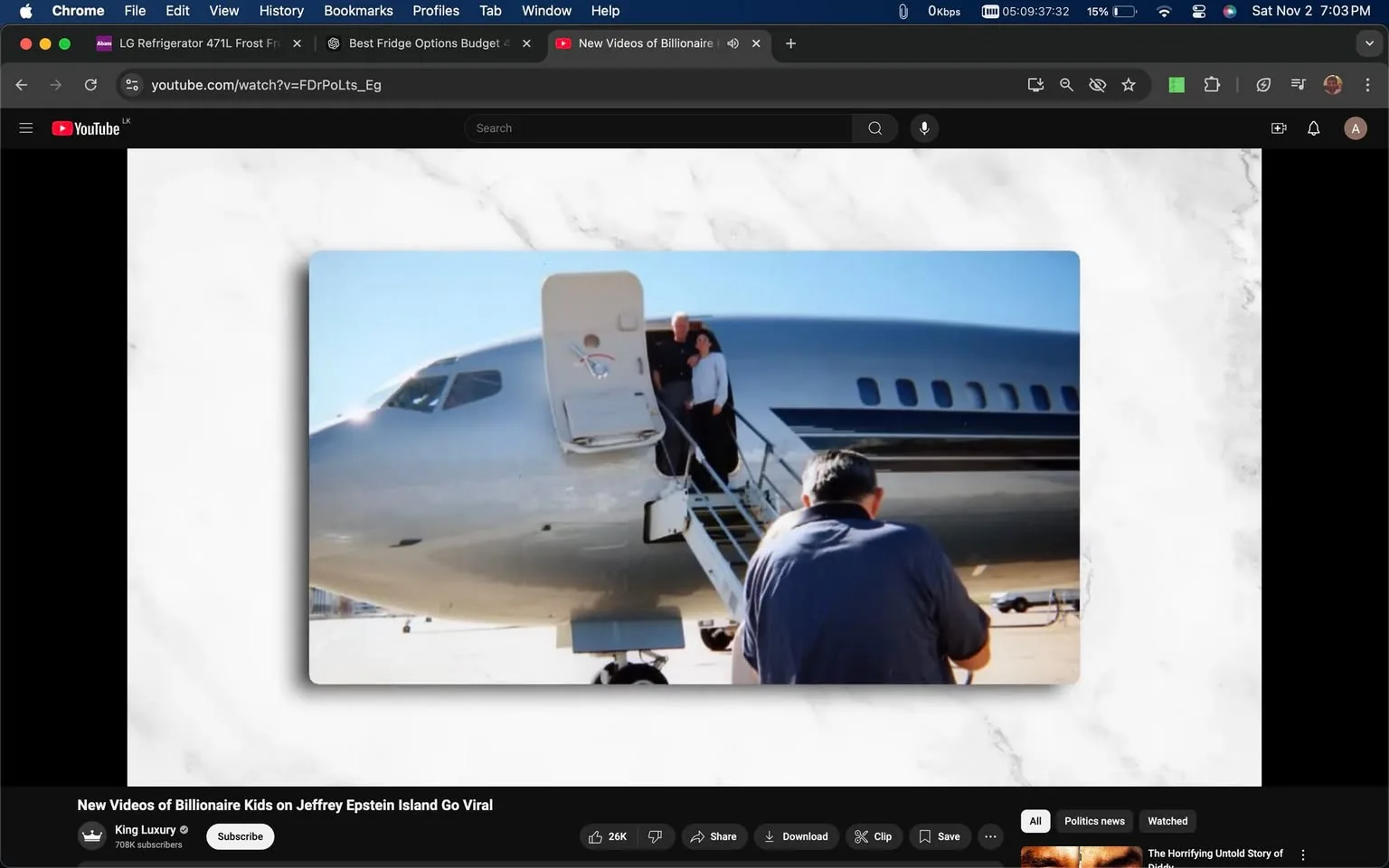
Task: Subscribe to the King Luxury channel
Action: (x=239, y=836)
